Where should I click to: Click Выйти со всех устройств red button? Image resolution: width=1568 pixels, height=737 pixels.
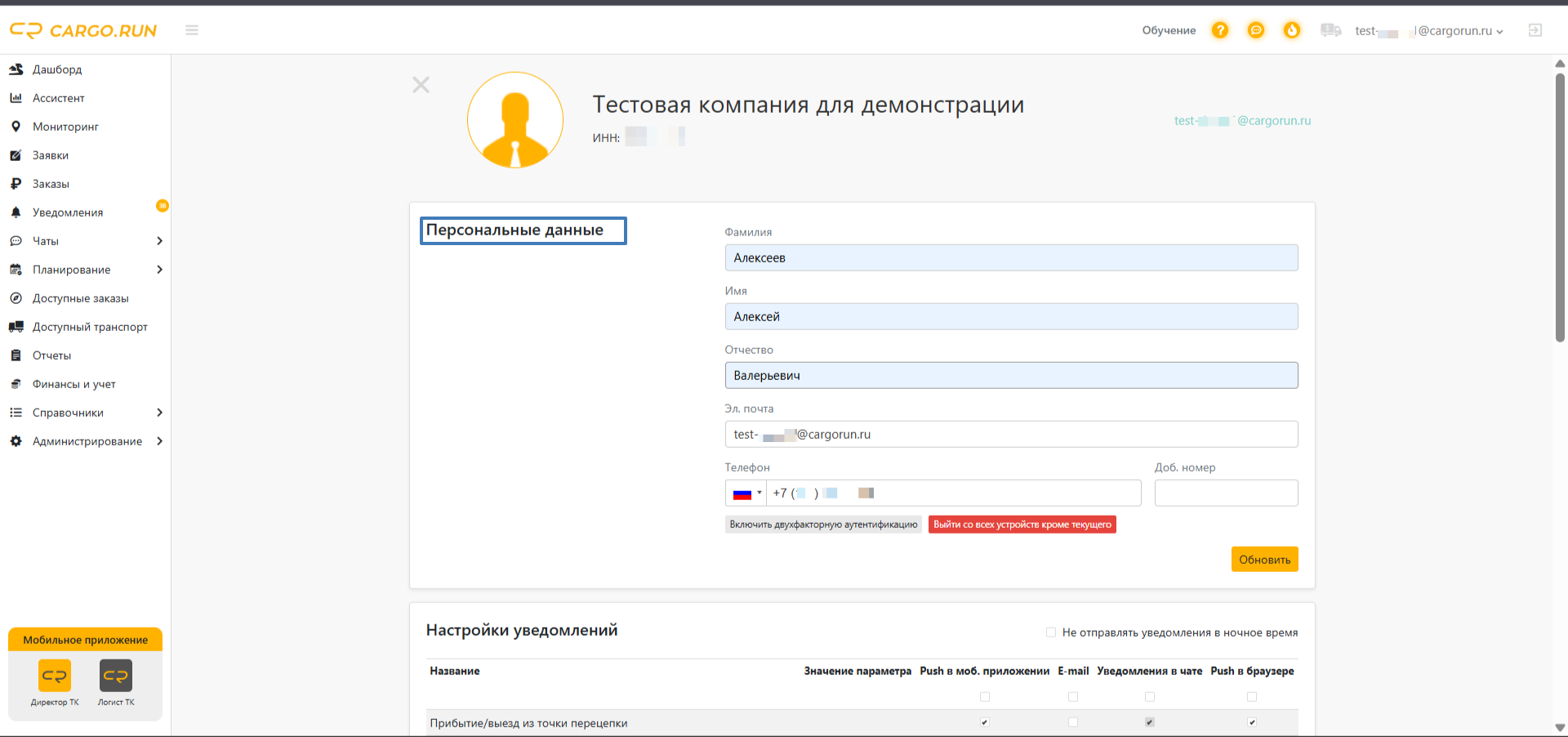(x=1022, y=525)
